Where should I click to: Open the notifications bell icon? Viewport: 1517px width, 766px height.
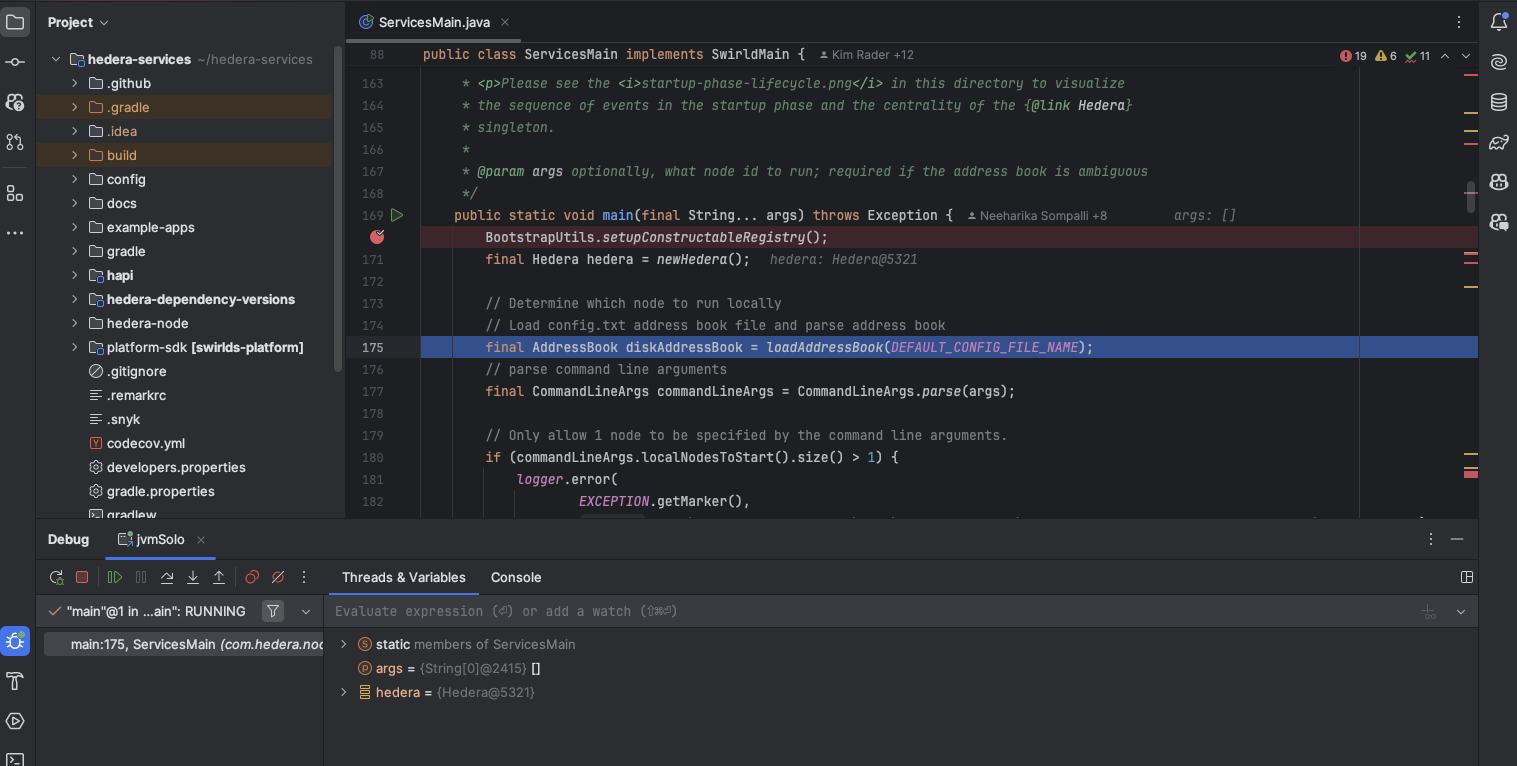pos(1499,21)
